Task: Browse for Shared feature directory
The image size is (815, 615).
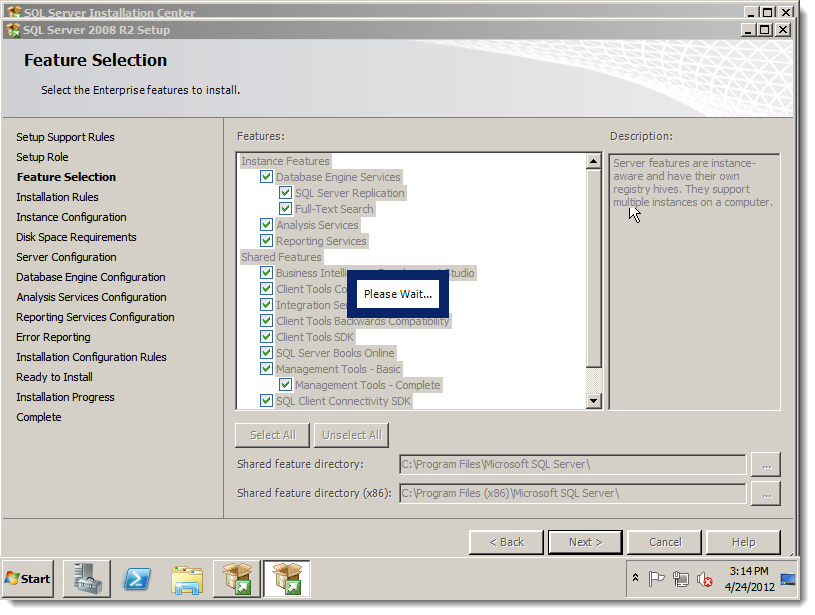Action: coord(766,464)
